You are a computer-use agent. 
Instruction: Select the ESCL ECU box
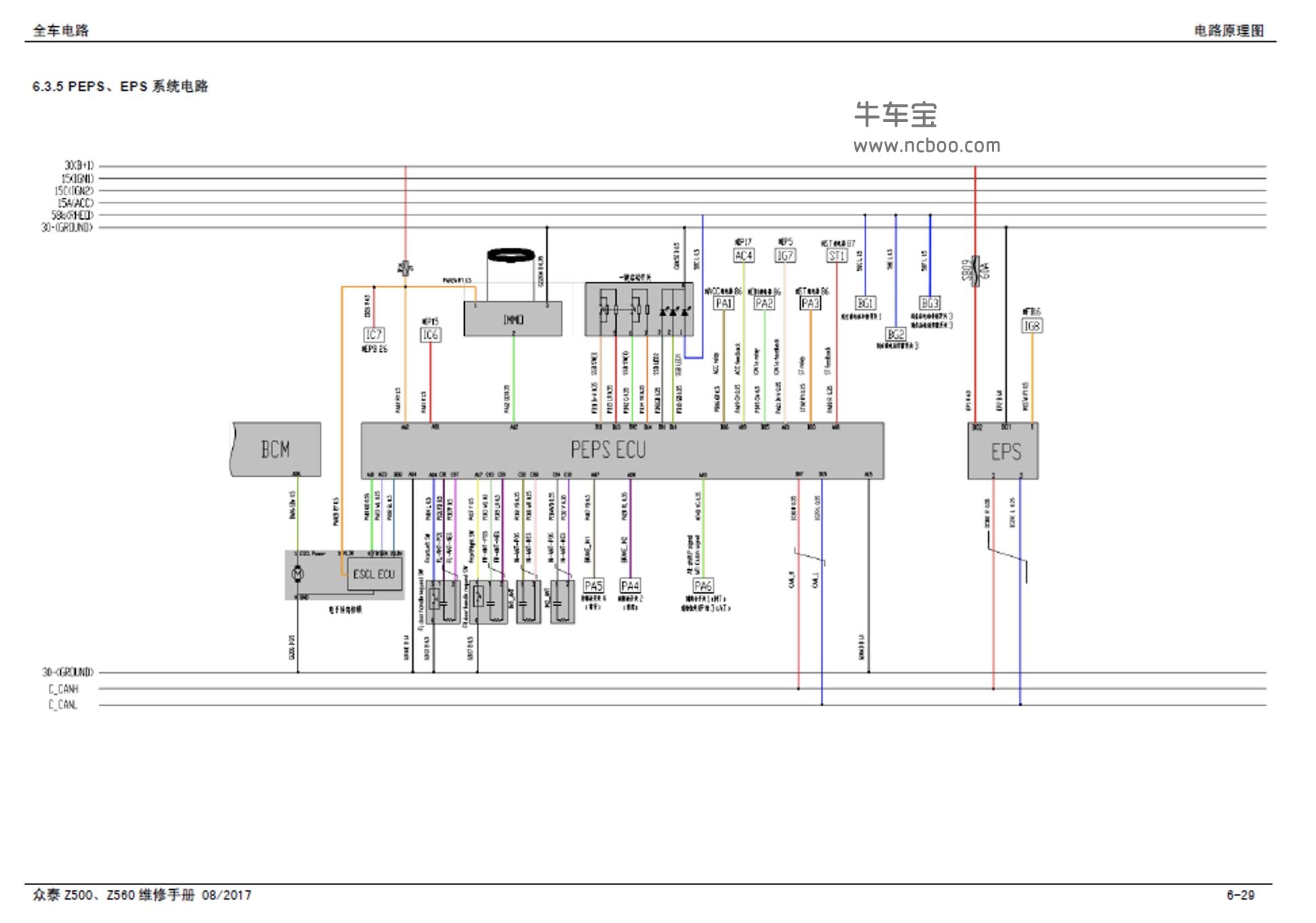tap(374, 574)
